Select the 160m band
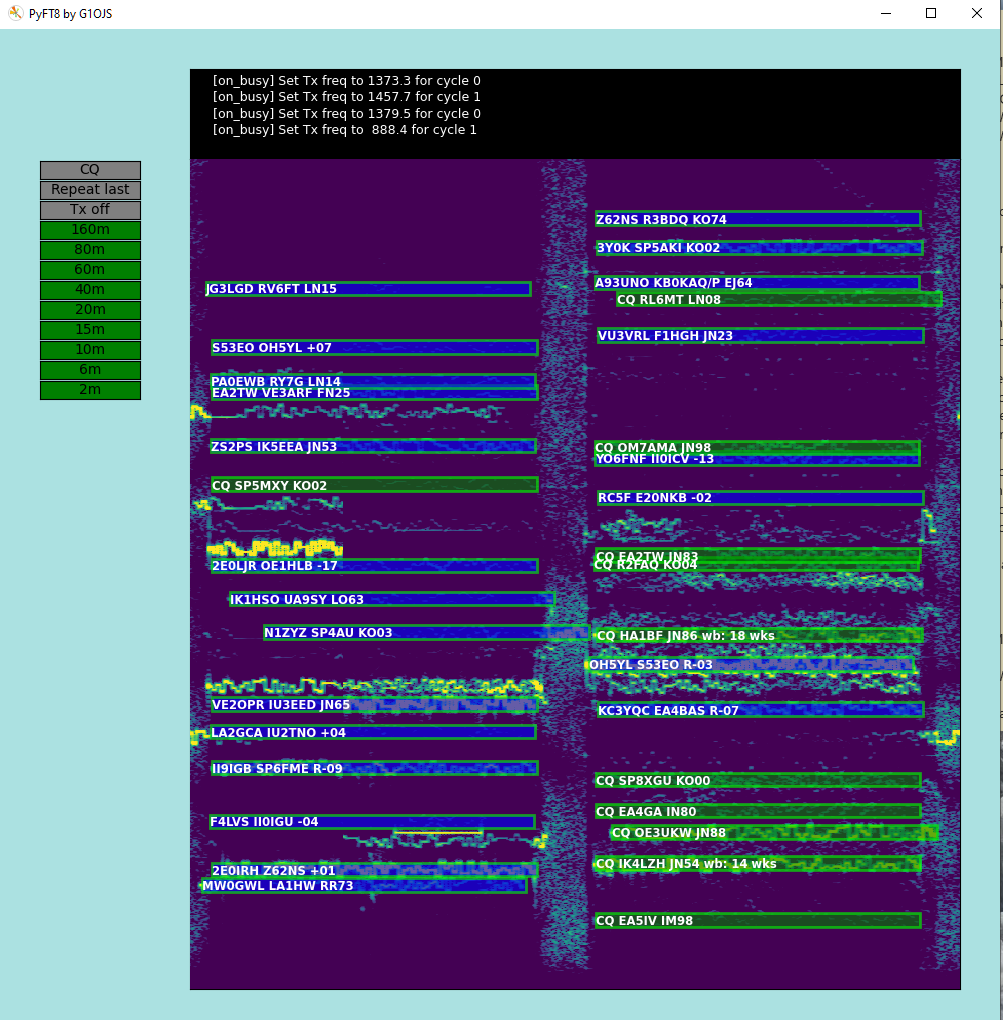The image size is (1003, 1020). click(90, 230)
